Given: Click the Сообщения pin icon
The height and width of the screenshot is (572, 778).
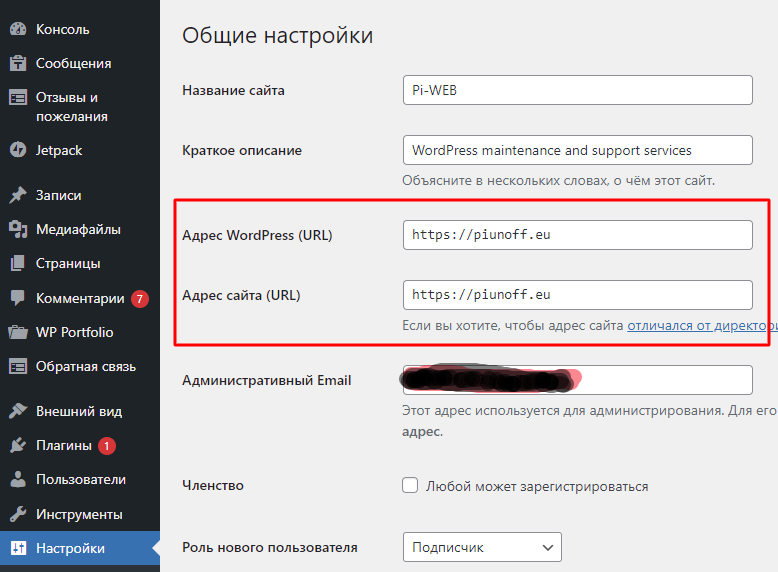Looking at the screenshot, I should point(18,63).
